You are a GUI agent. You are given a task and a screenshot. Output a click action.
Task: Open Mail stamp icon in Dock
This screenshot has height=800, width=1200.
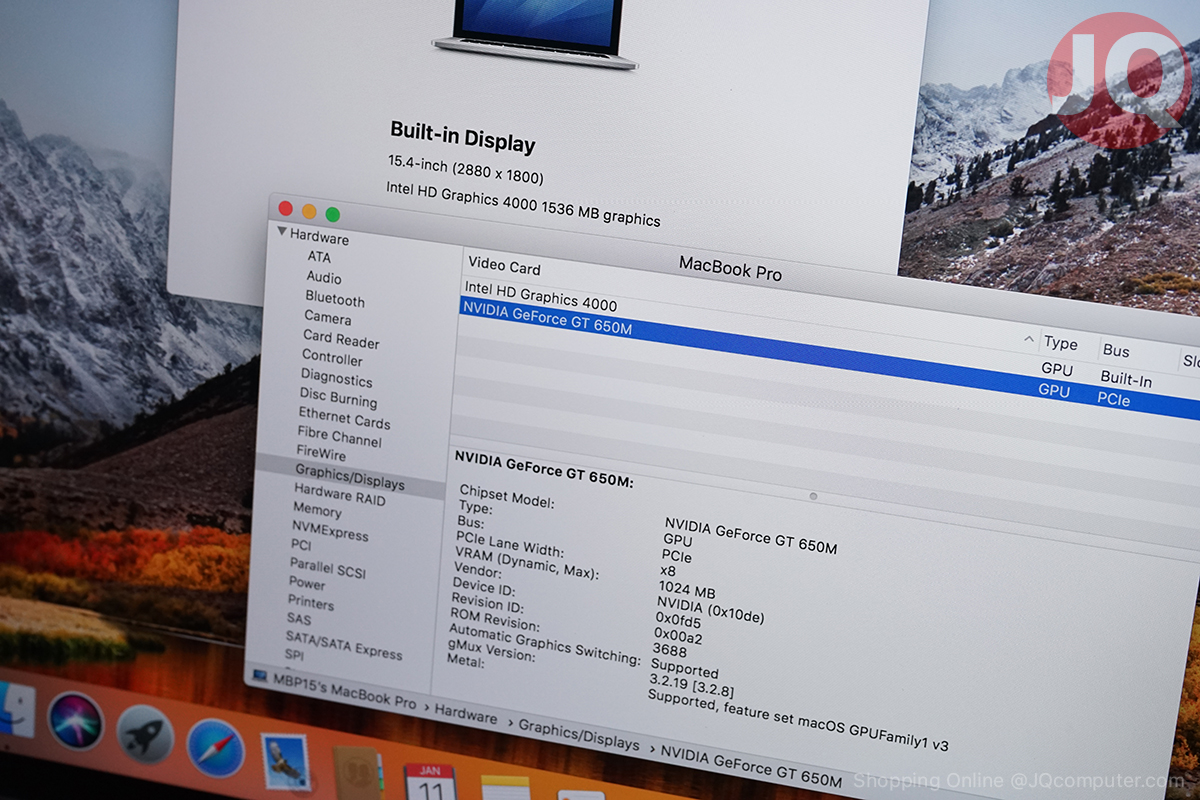click(x=286, y=762)
